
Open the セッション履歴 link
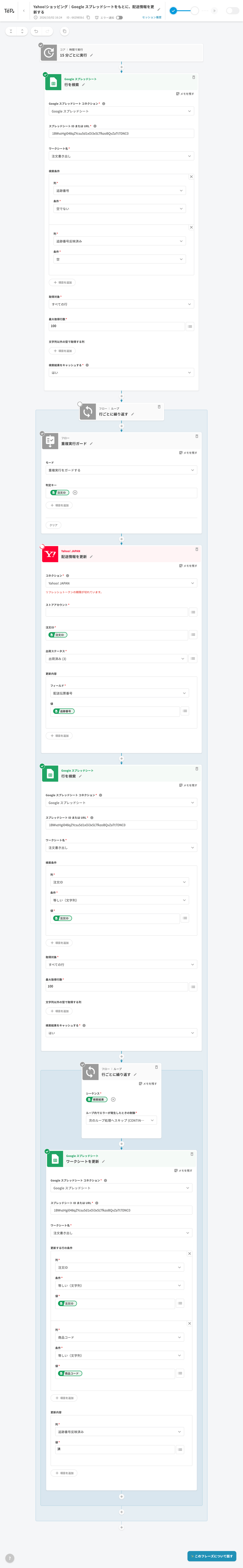point(152,18)
